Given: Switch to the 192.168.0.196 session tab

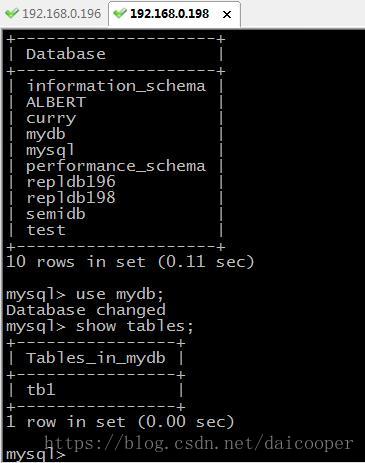Looking at the screenshot, I should [x=54, y=14].
